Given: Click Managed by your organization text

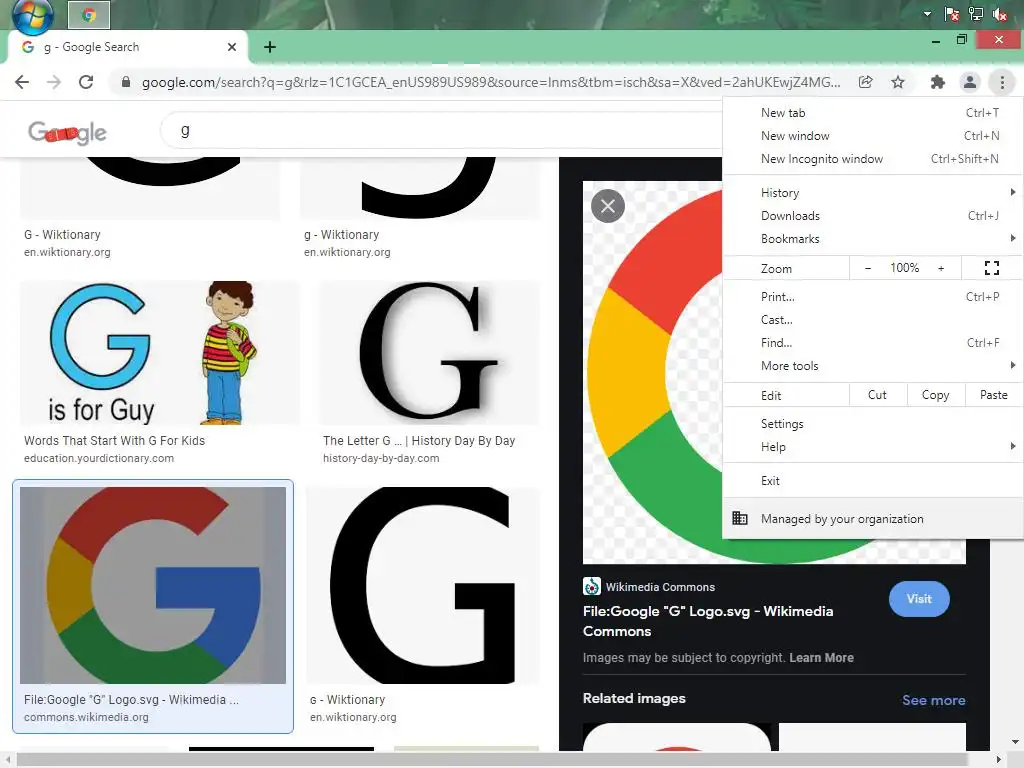Looking at the screenshot, I should pyautogui.click(x=842, y=519).
